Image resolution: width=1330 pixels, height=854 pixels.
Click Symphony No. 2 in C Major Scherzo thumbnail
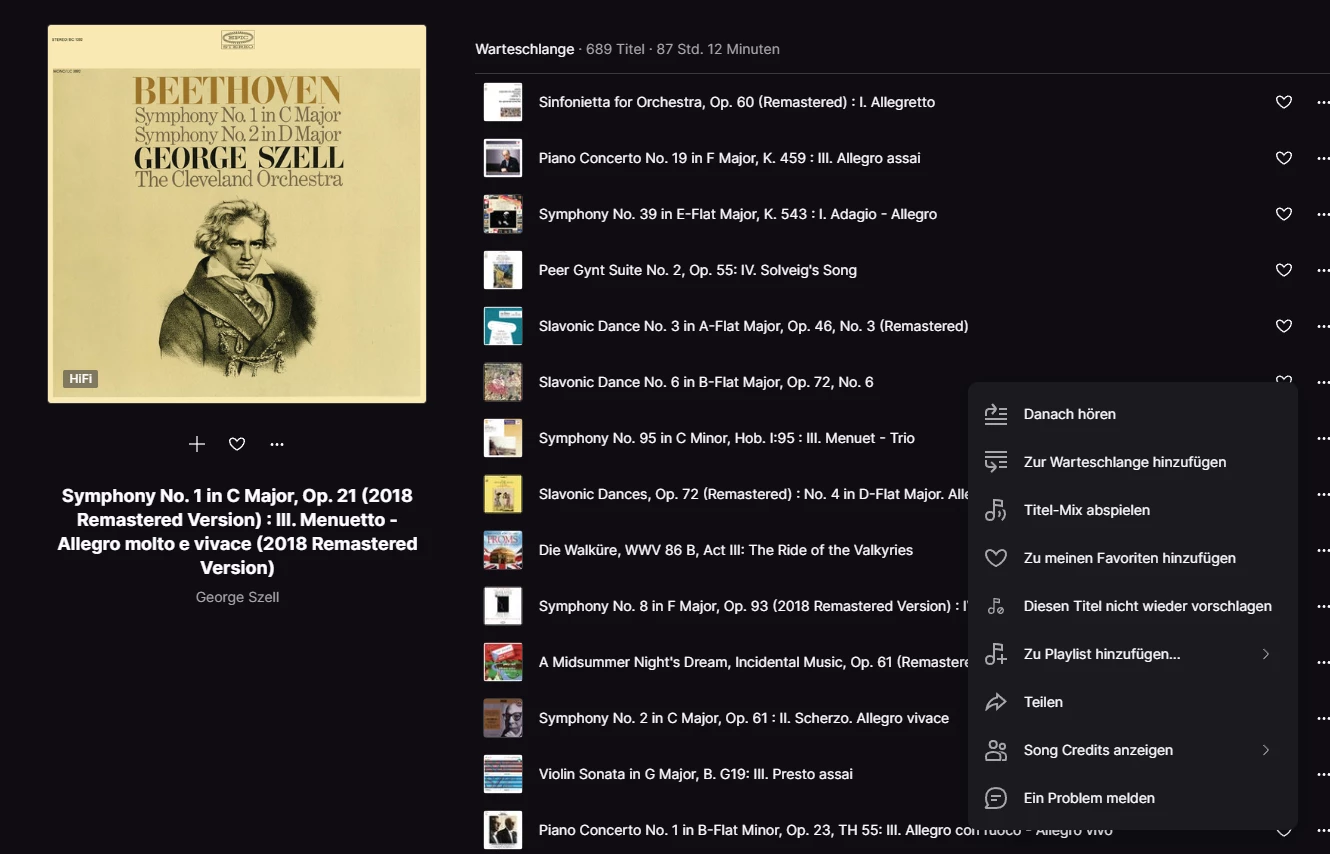coord(503,718)
